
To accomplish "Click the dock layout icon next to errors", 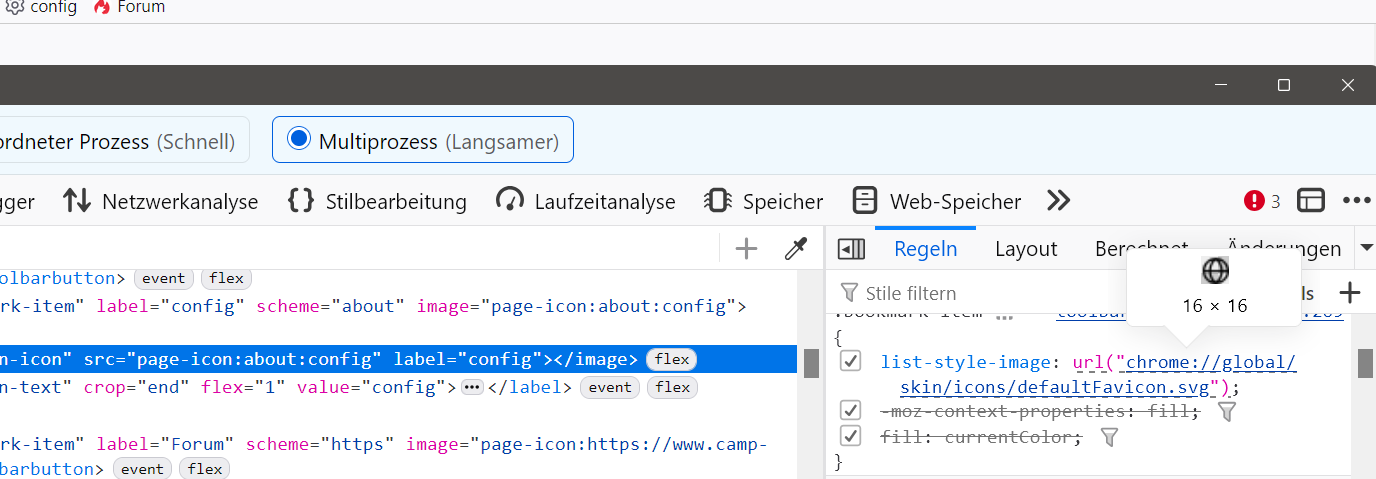I will 1311,201.
